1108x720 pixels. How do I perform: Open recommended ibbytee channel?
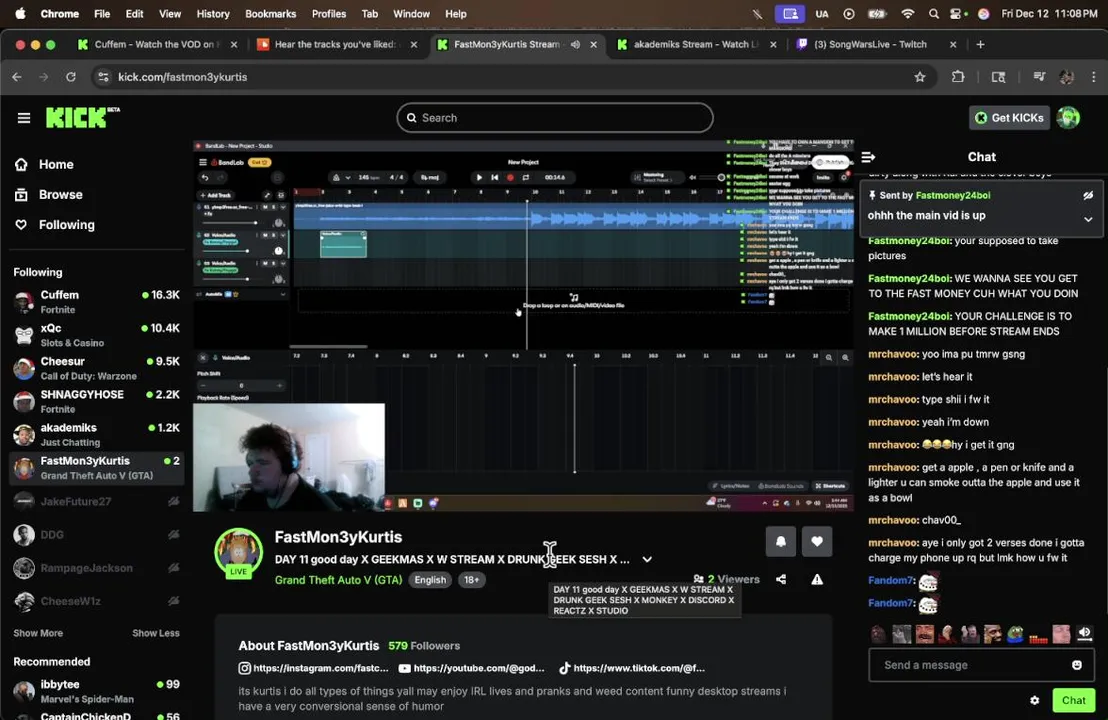pos(97,691)
